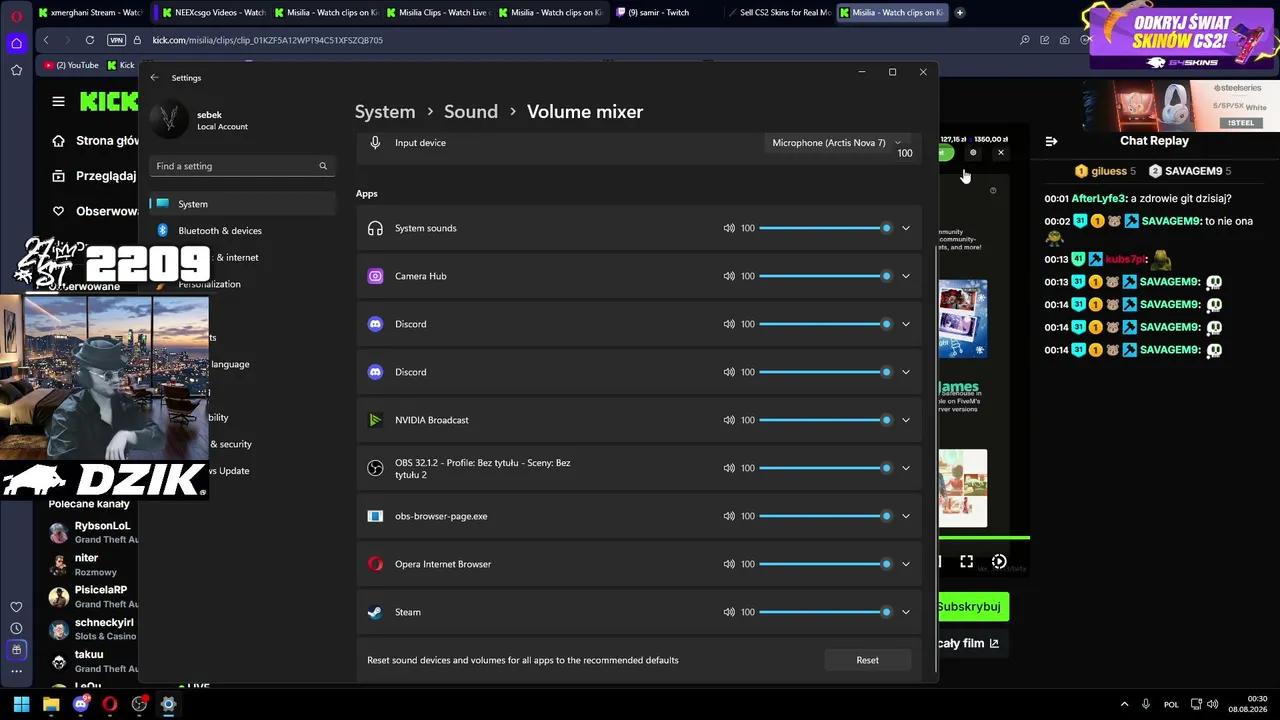Open Opera from the taskbar
Image resolution: width=1280 pixels, height=720 pixels.
click(110, 704)
